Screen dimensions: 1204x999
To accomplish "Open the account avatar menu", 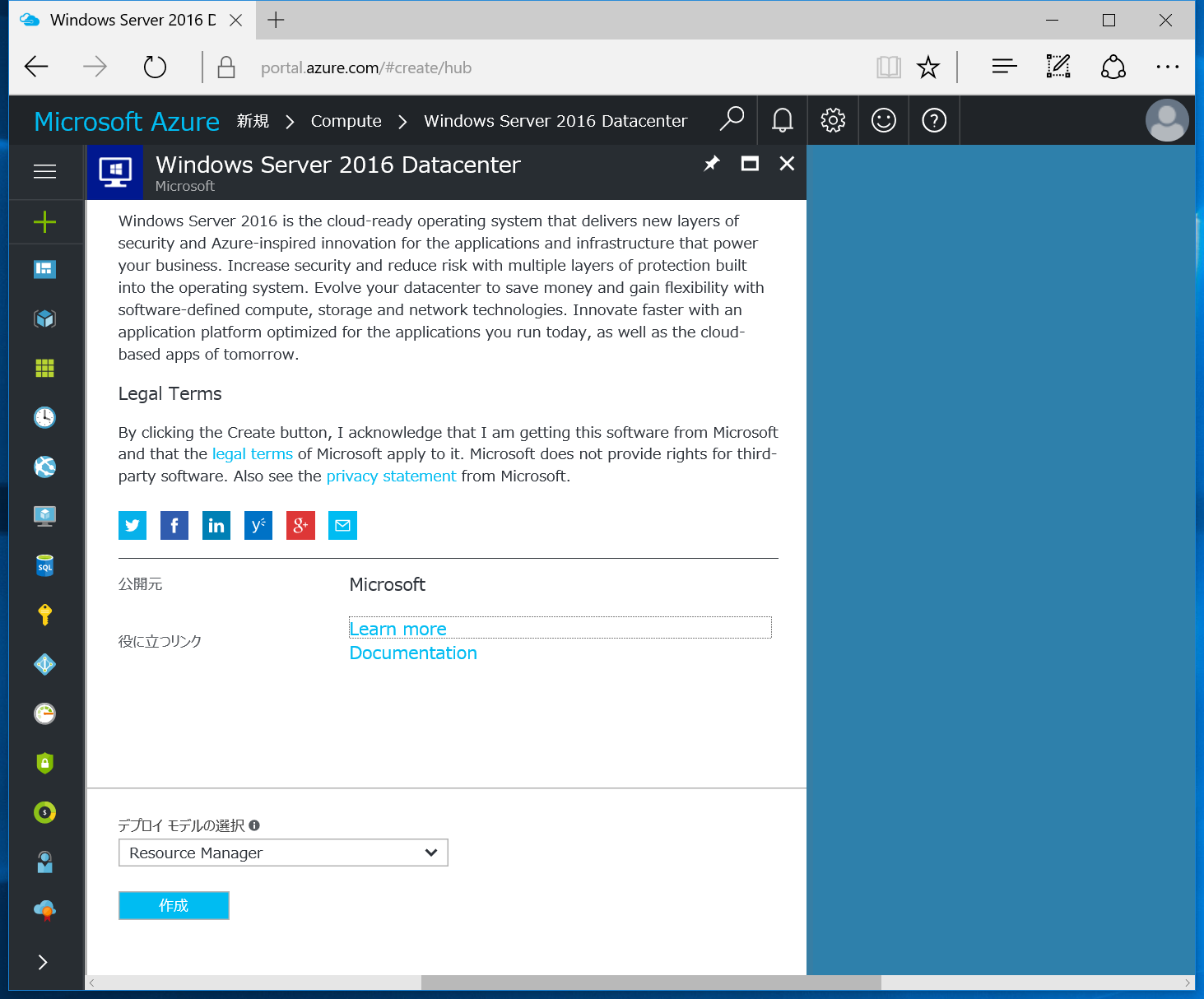I will pos(1167,120).
